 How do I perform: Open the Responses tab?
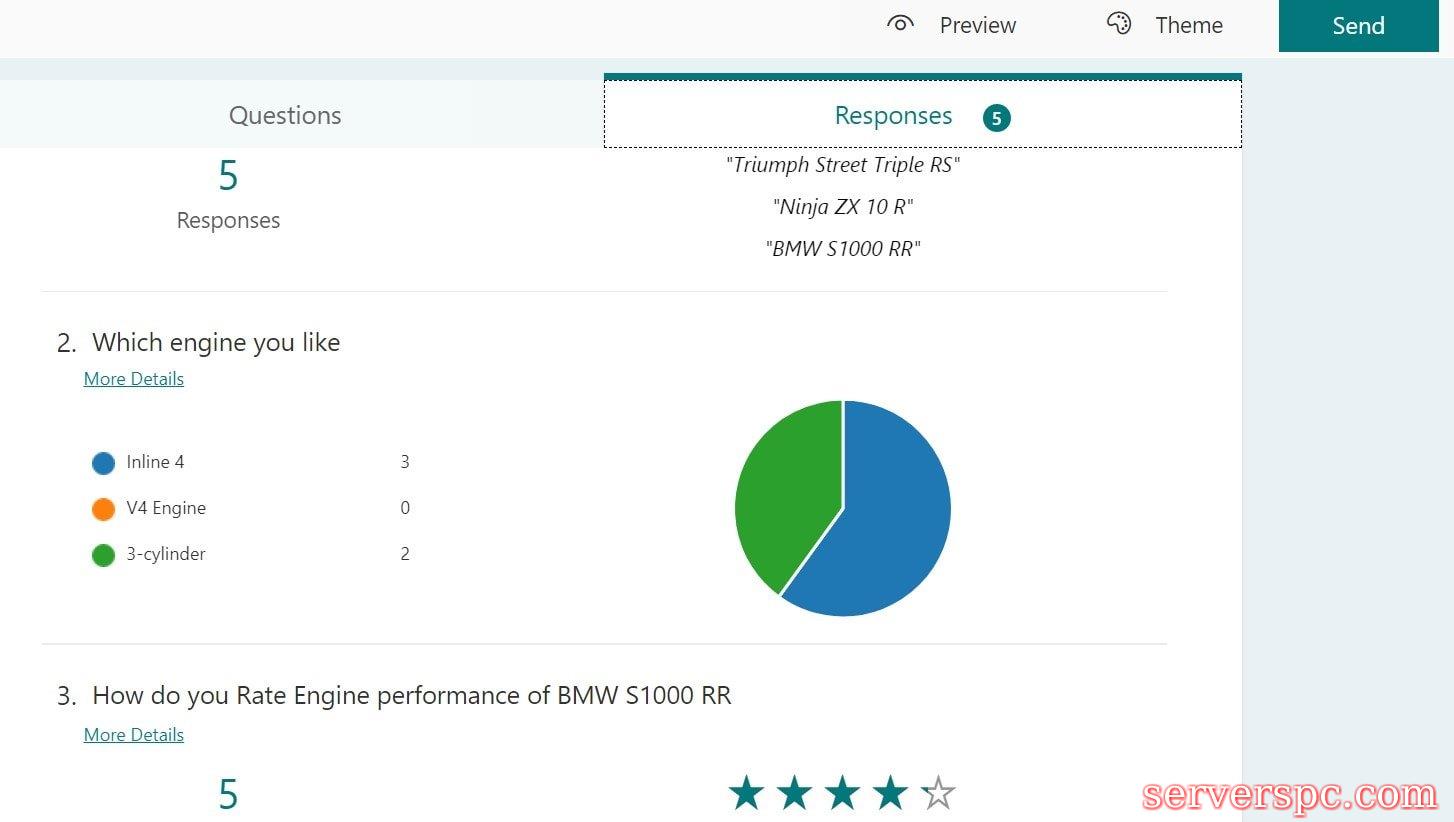(893, 116)
